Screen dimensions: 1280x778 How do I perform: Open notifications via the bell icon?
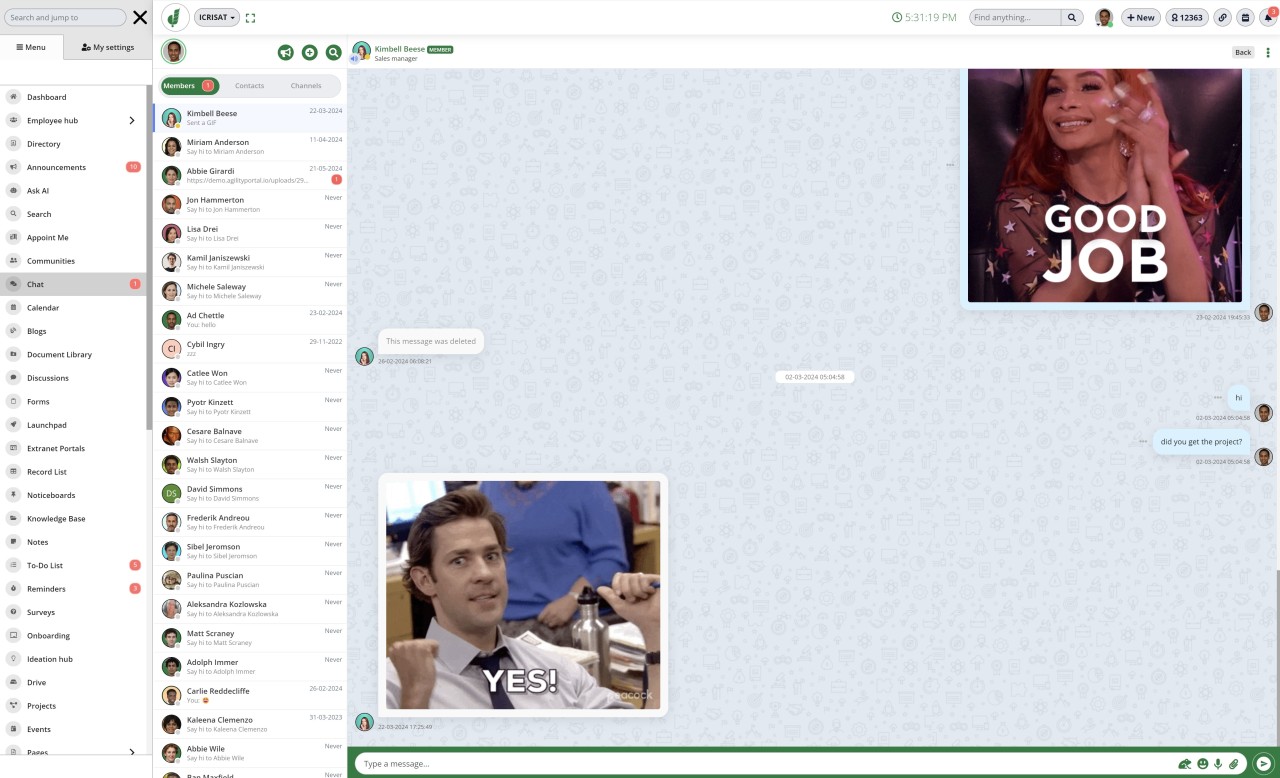tap(1268, 17)
